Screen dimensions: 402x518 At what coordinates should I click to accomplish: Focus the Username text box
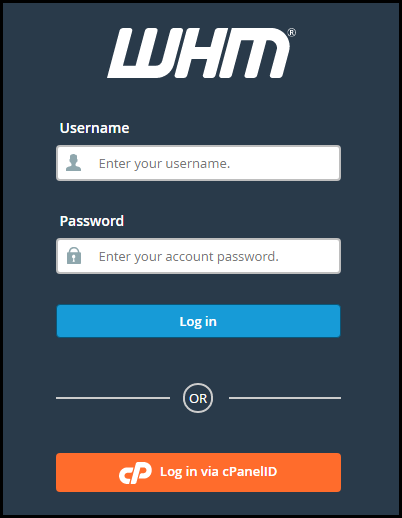click(x=199, y=163)
